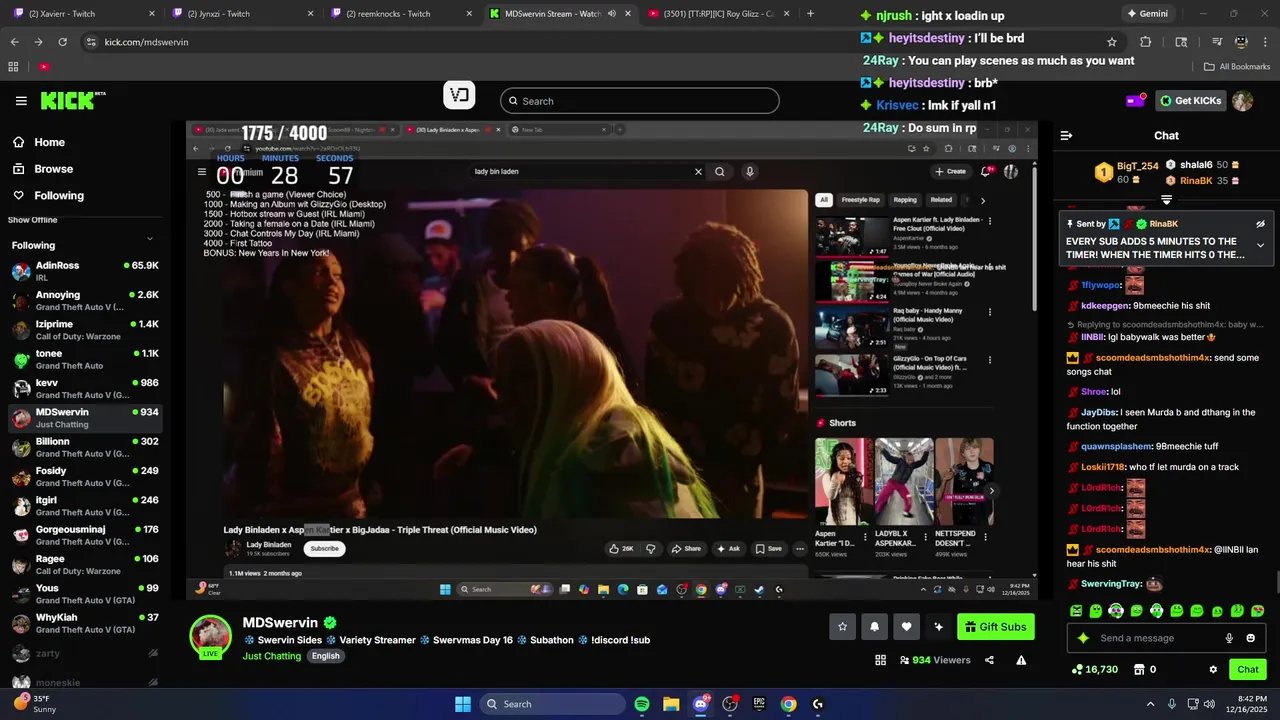Screen dimensions: 1280x720
Task: Switch to reemknocks - Twitch tab
Action: (x=398, y=14)
